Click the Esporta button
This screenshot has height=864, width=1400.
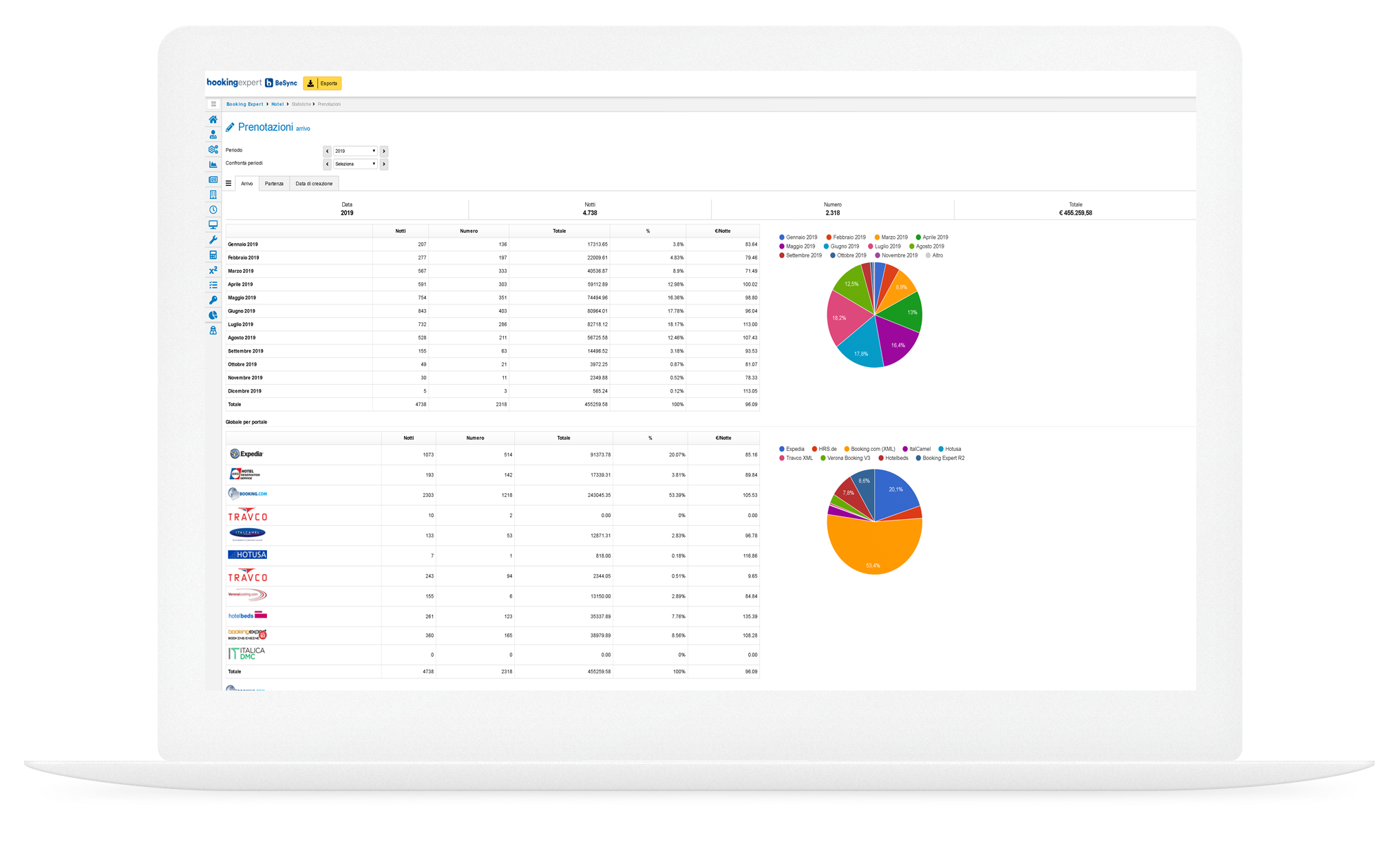click(322, 83)
